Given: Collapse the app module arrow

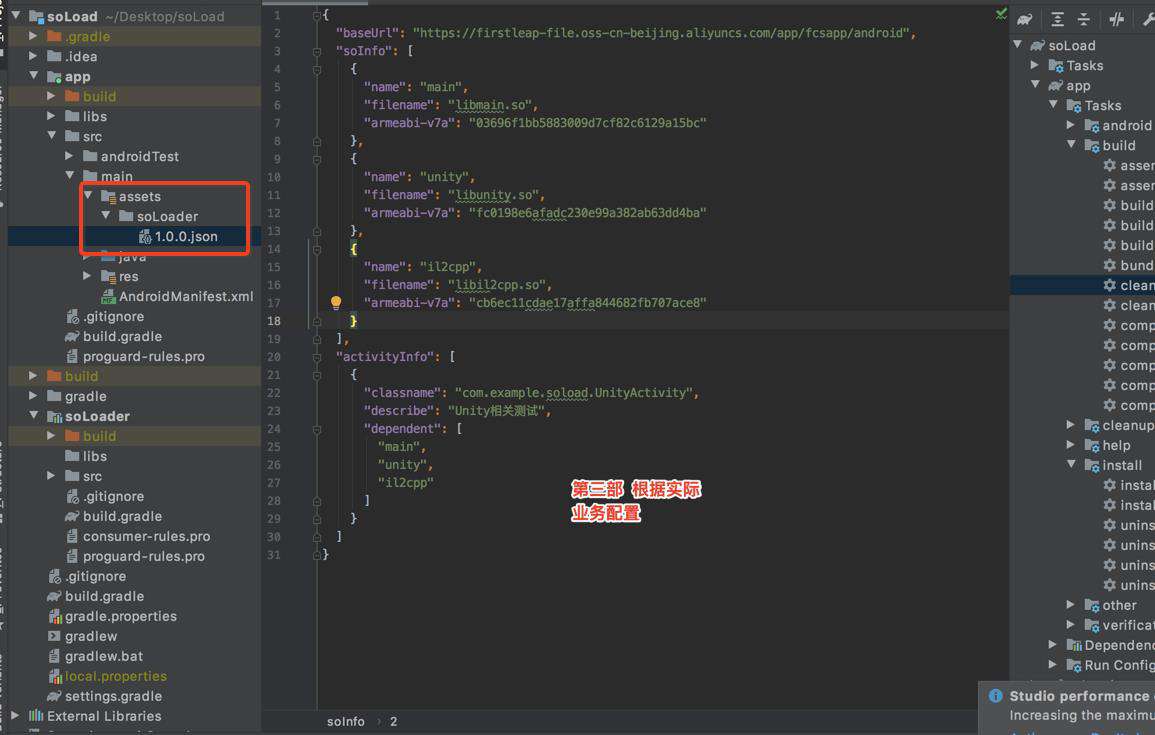Looking at the screenshot, I should pos(33,76).
